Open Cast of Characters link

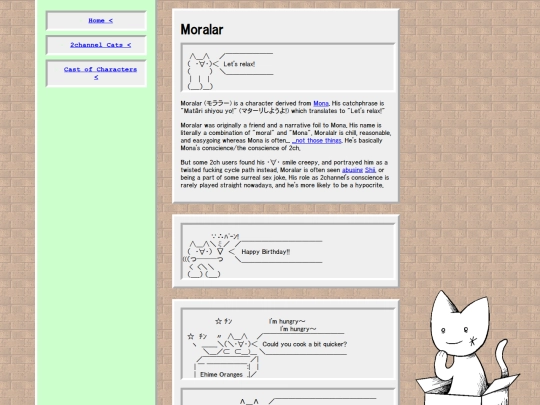pos(100,73)
